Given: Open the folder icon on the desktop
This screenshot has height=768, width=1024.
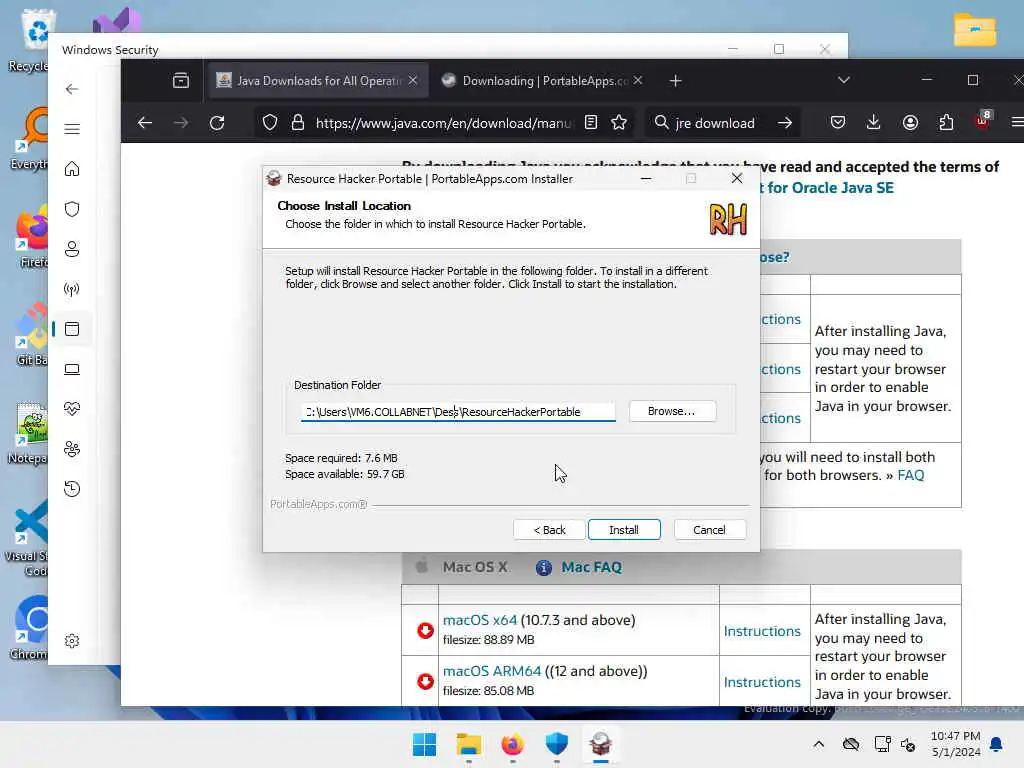Looking at the screenshot, I should tap(974, 29).
